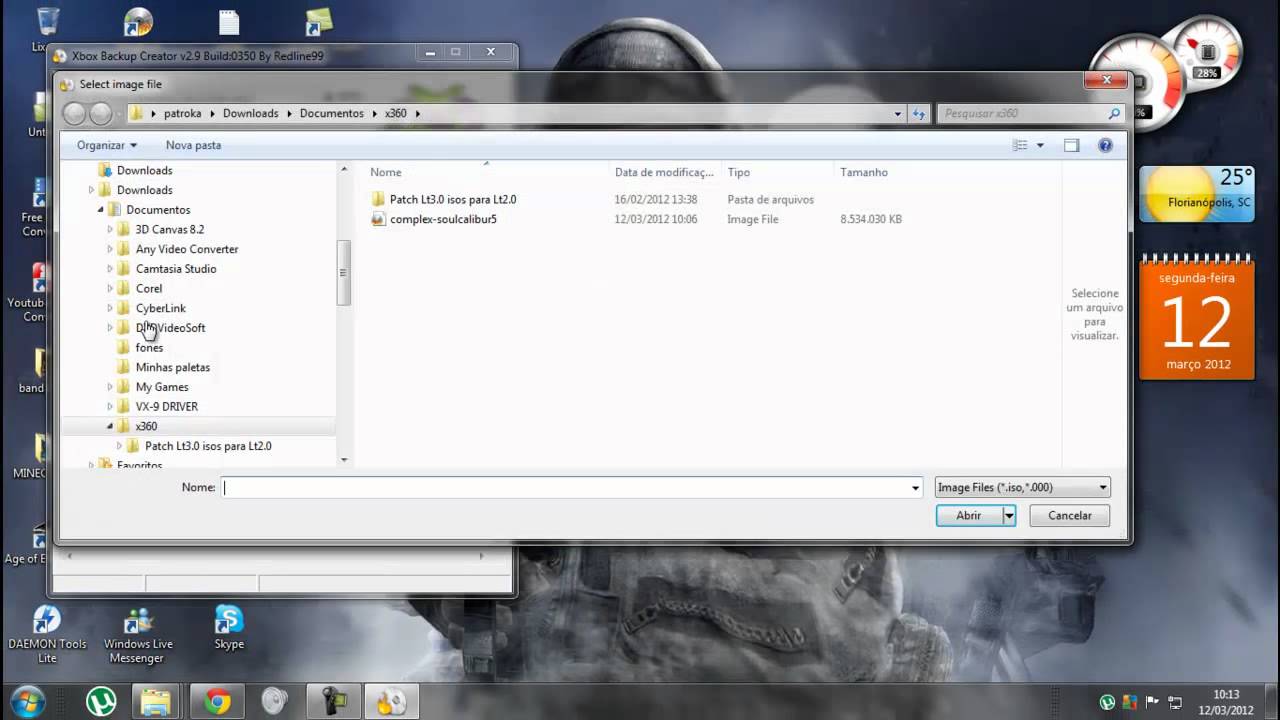Open the Skype desktop shortcut

coord(229,628)
